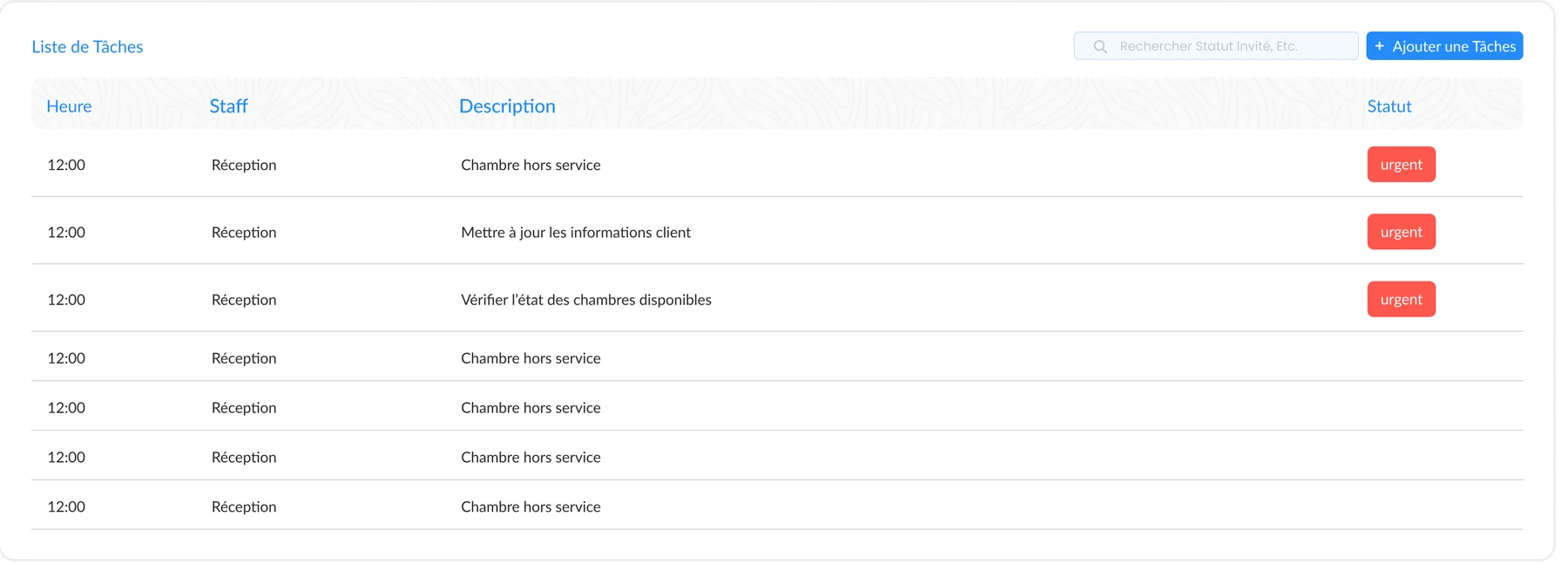Click urgent badge for first Chambre hors service
1568x564 pixels.
pyautogui.click(x=1402, y=165)
